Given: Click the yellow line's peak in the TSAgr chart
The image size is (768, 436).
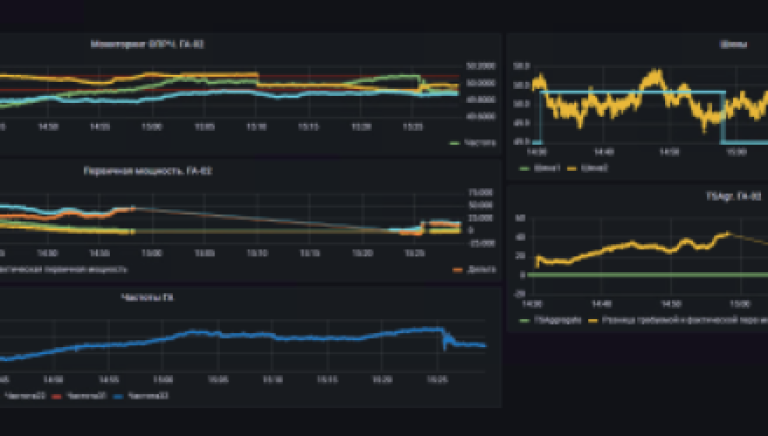Looking at the screenshot, I should coord(727,233).
